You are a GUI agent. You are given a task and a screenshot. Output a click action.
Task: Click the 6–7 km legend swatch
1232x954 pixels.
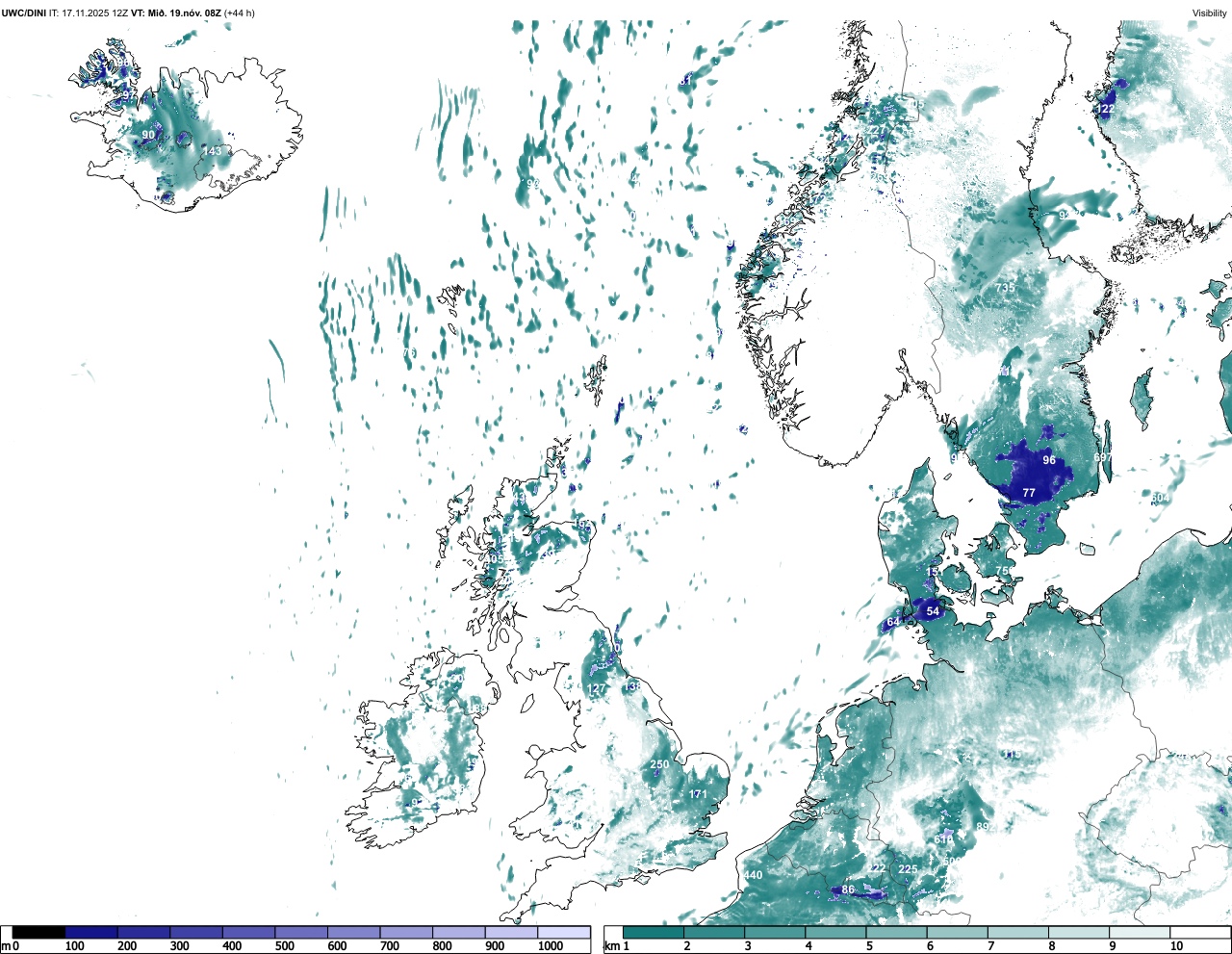[958, 933]
